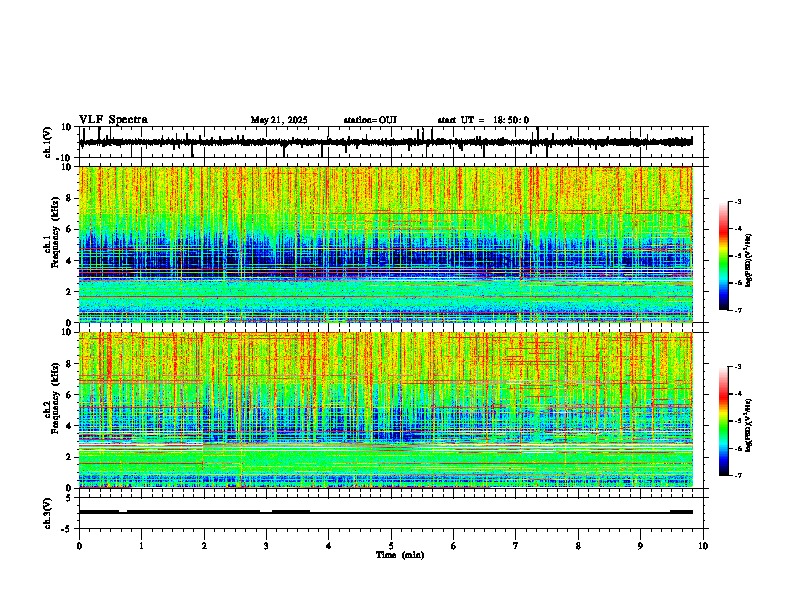Click the ch.1 voltage waveform trace panel
The height and width of the screenshot is (612, 792).
(393, 142)
